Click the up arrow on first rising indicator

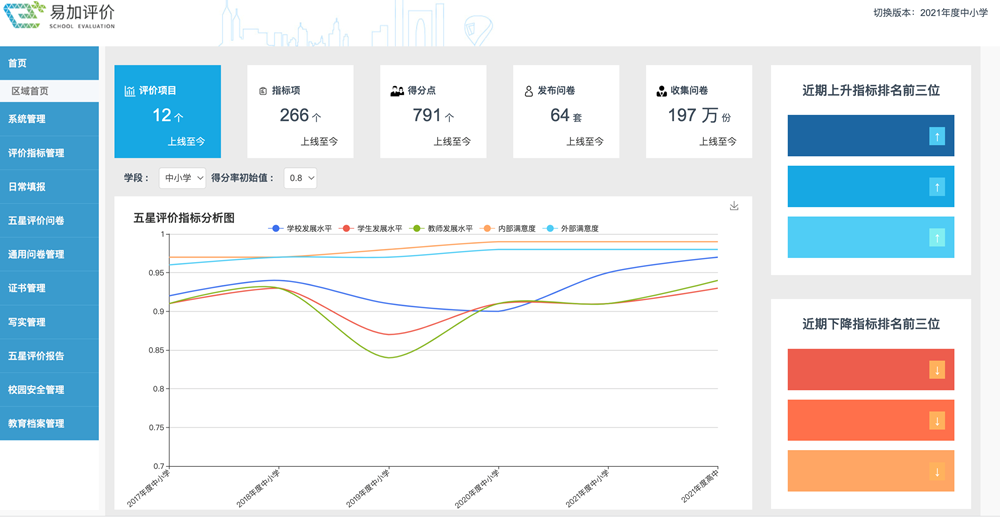click(x=936, y=136)
